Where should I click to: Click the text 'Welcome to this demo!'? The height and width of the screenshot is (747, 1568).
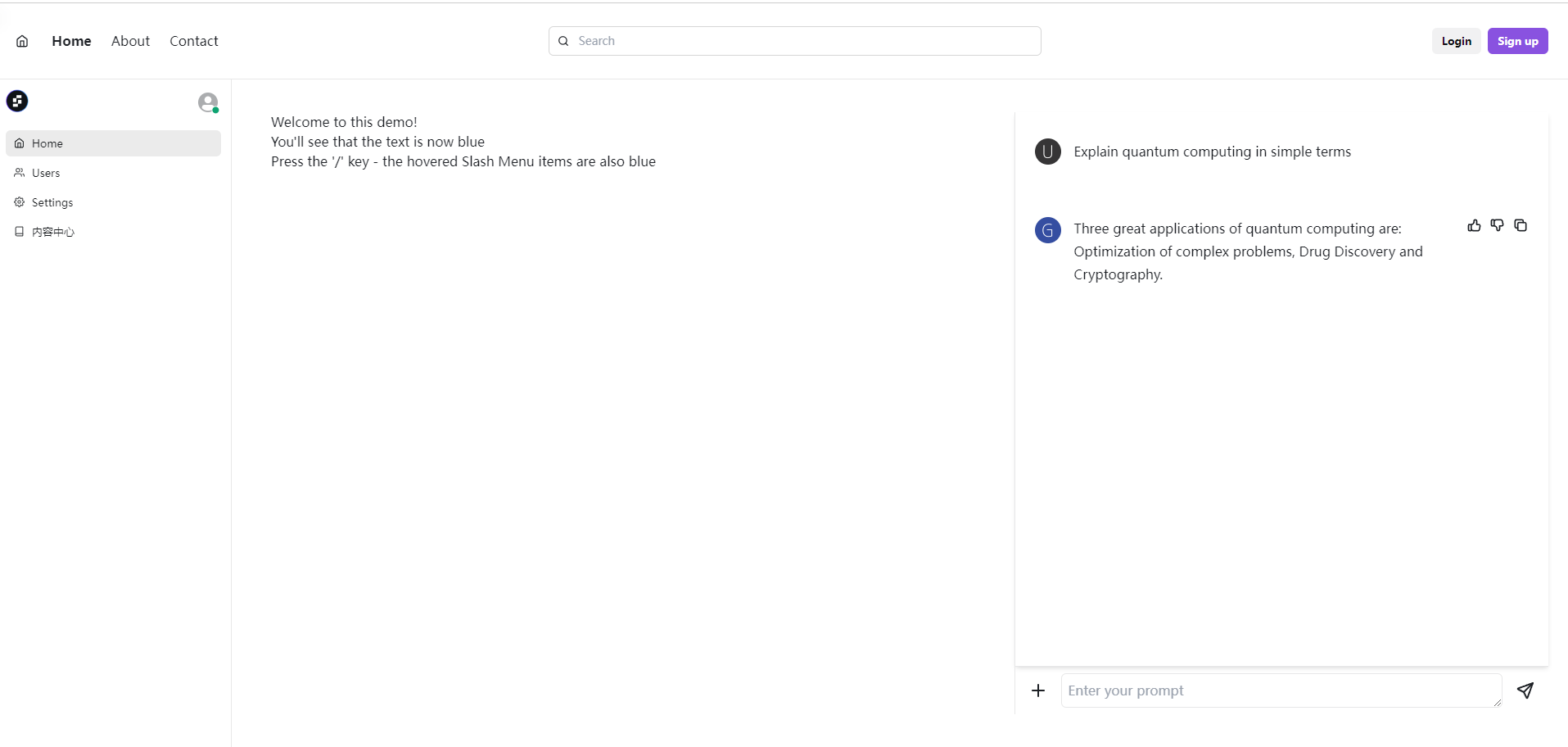coord(344,122)
